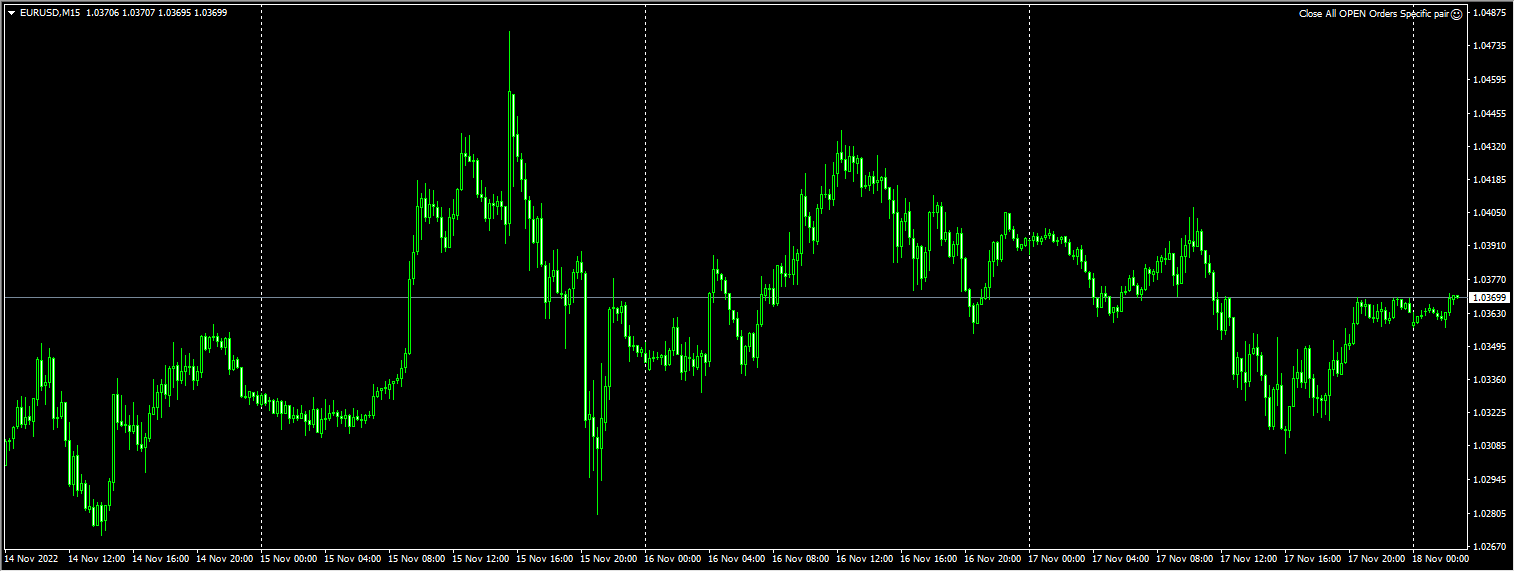Open the chart dropdown triangle beside EURUSD,M15
This screenshot has height=572, width=1515.
coord(10,13)
